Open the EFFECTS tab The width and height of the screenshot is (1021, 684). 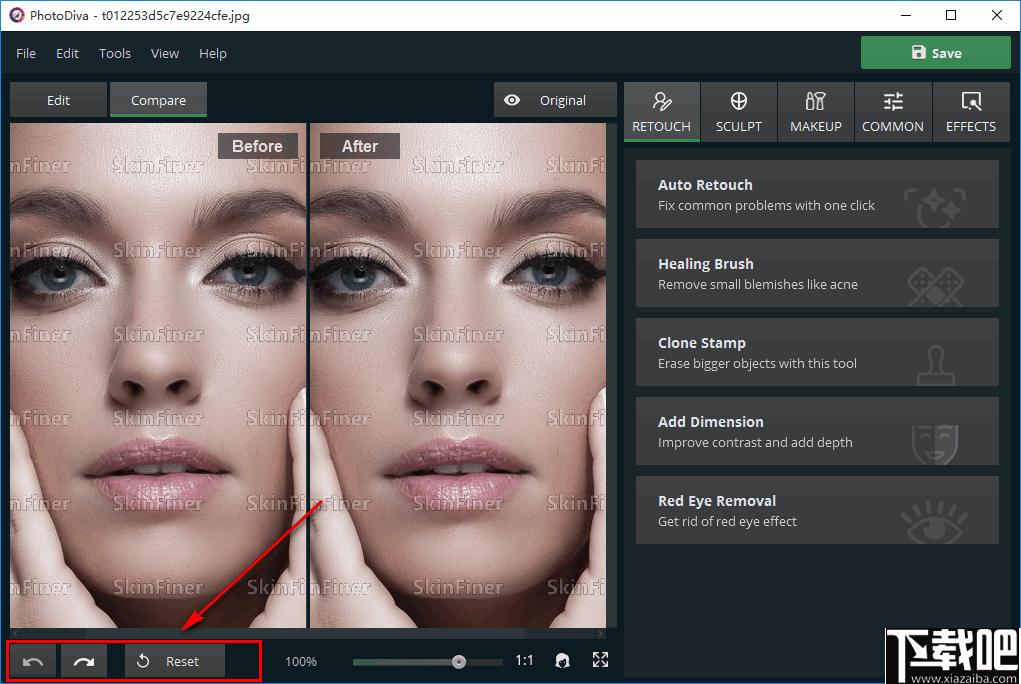(x=971, y=112)
